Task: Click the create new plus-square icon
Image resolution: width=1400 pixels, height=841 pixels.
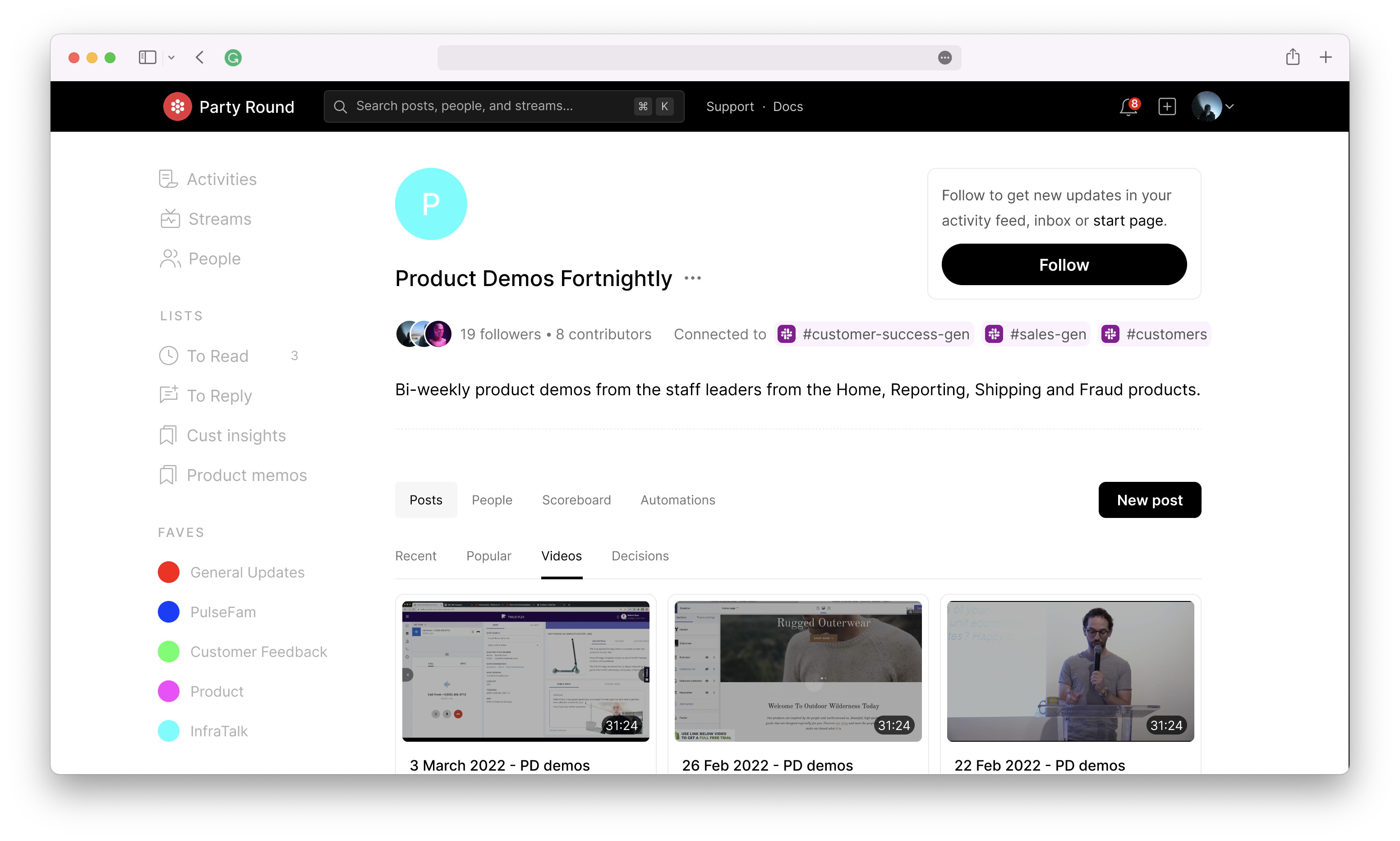Action: (1167, 106)
